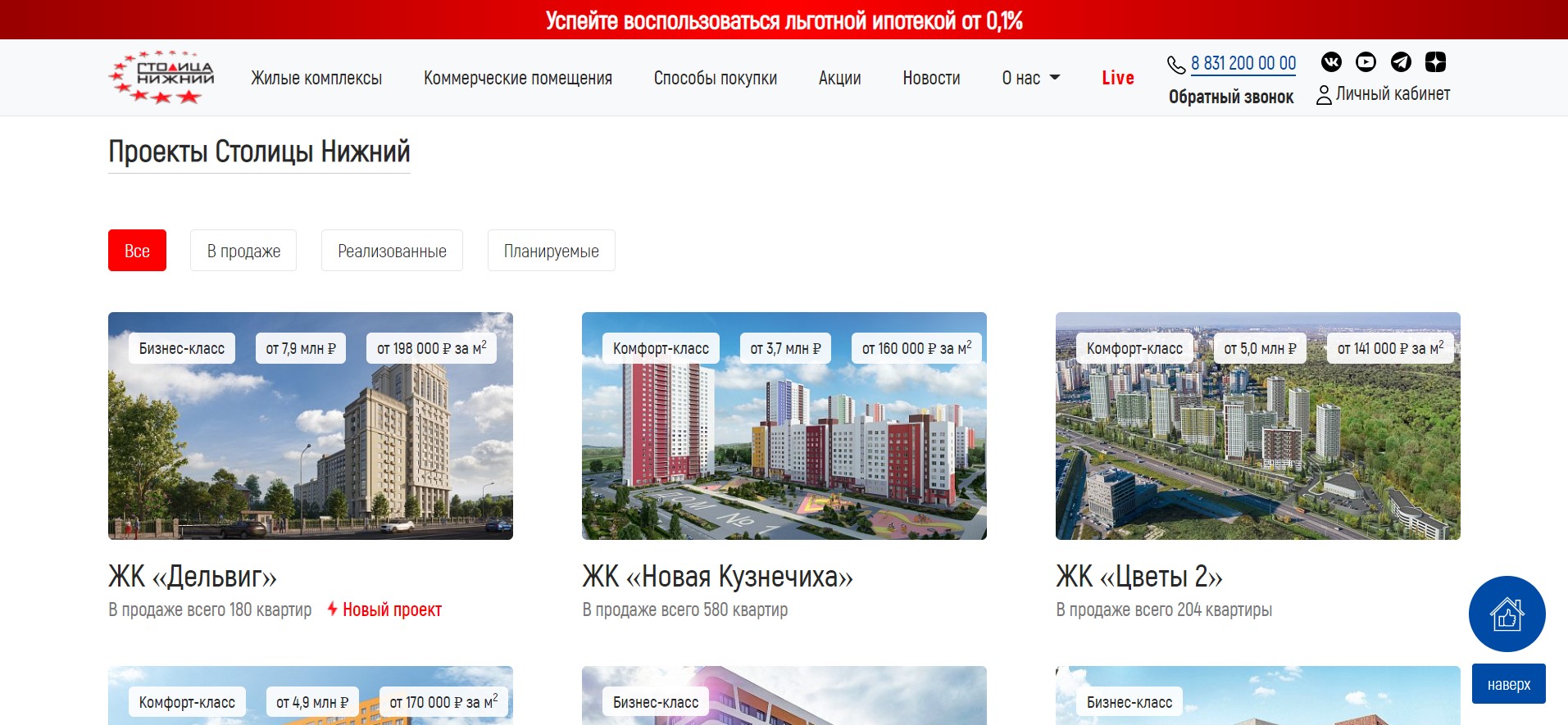Open ЖК «Новая Кузнечиха» project image
This screenshot has width=1568, height=725.
tap(784, 426)
